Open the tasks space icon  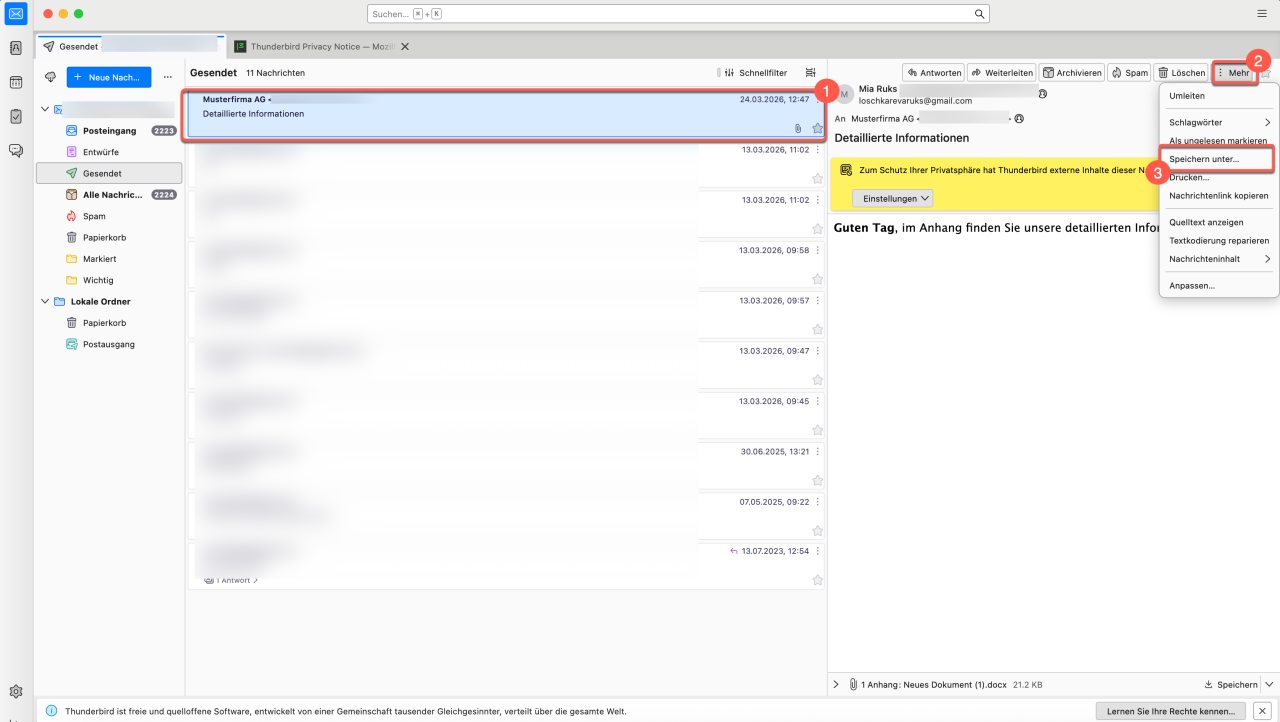click(16, 116)
